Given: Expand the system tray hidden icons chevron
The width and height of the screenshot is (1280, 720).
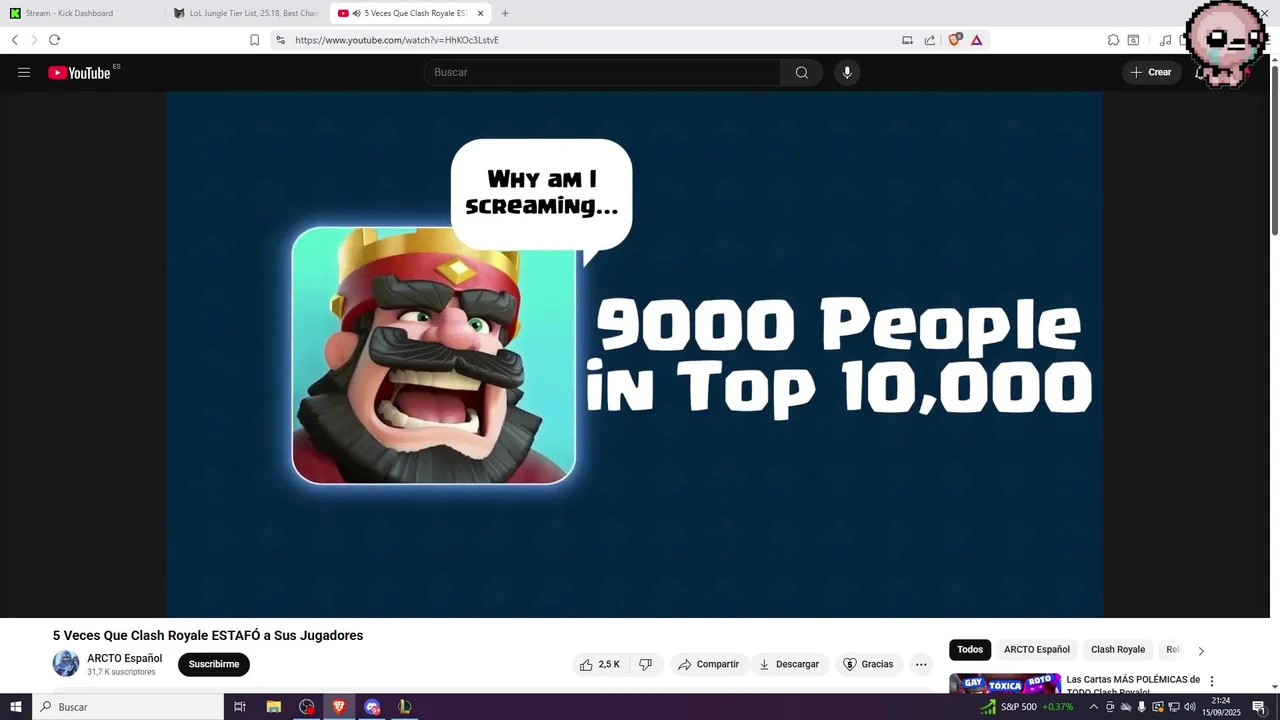Looking at the screenshot, I should click(x=1093, y=707).
